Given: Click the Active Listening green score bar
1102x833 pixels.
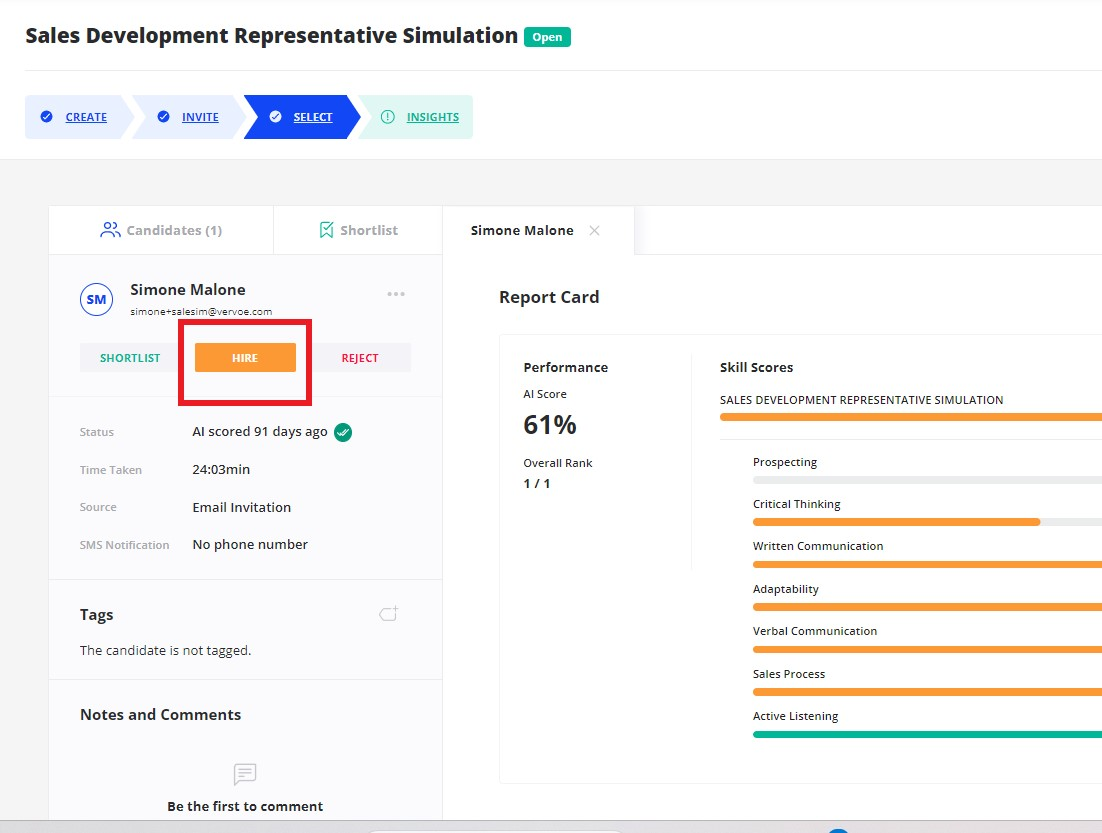Looking at the screenshot, I should pyautogui.click(x=927, y=735).
